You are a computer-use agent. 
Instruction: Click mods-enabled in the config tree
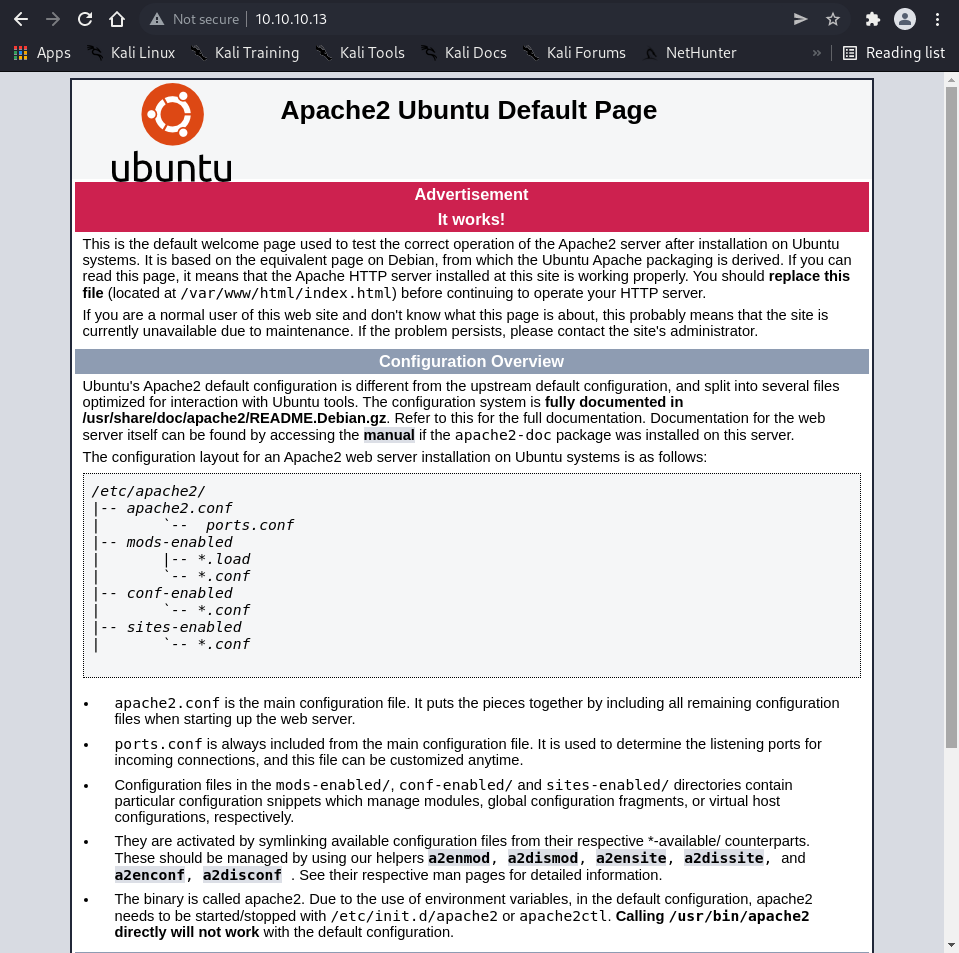179,543
